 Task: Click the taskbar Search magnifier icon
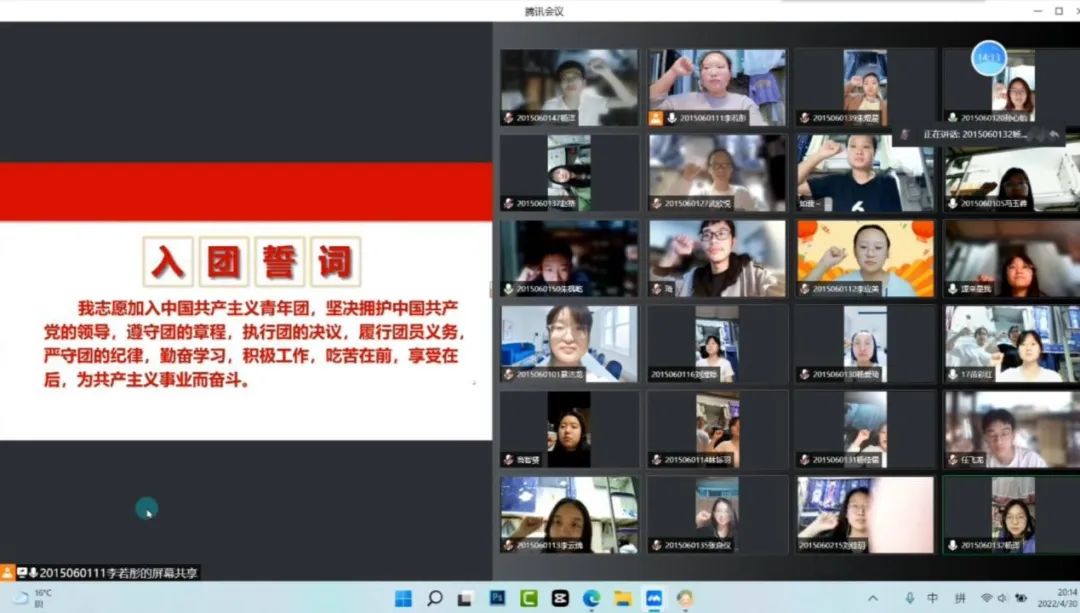[435, 598]
